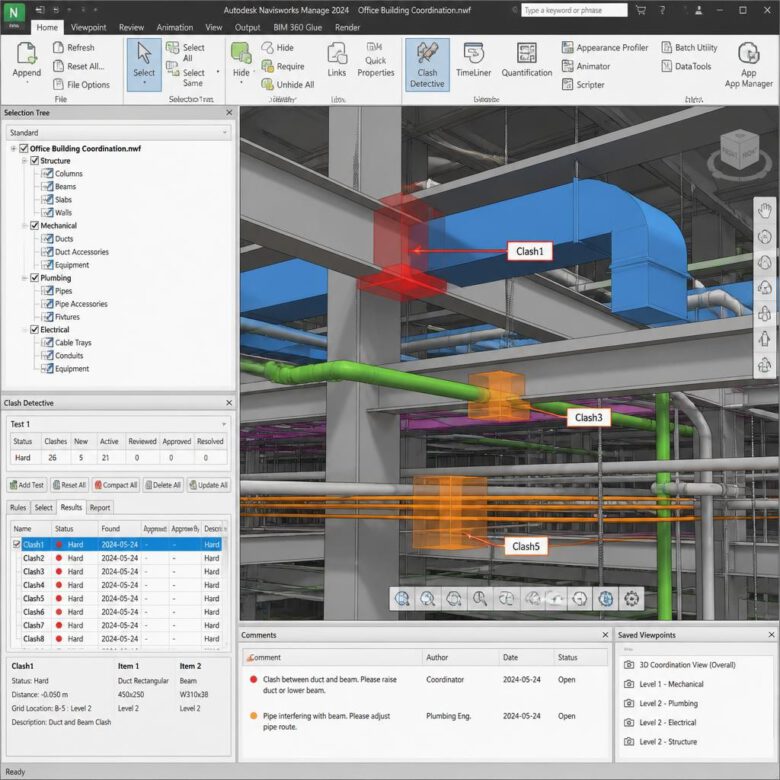Toggle the Structure checkbox
The image size is (780, 780).
click(x=34, y=161)
